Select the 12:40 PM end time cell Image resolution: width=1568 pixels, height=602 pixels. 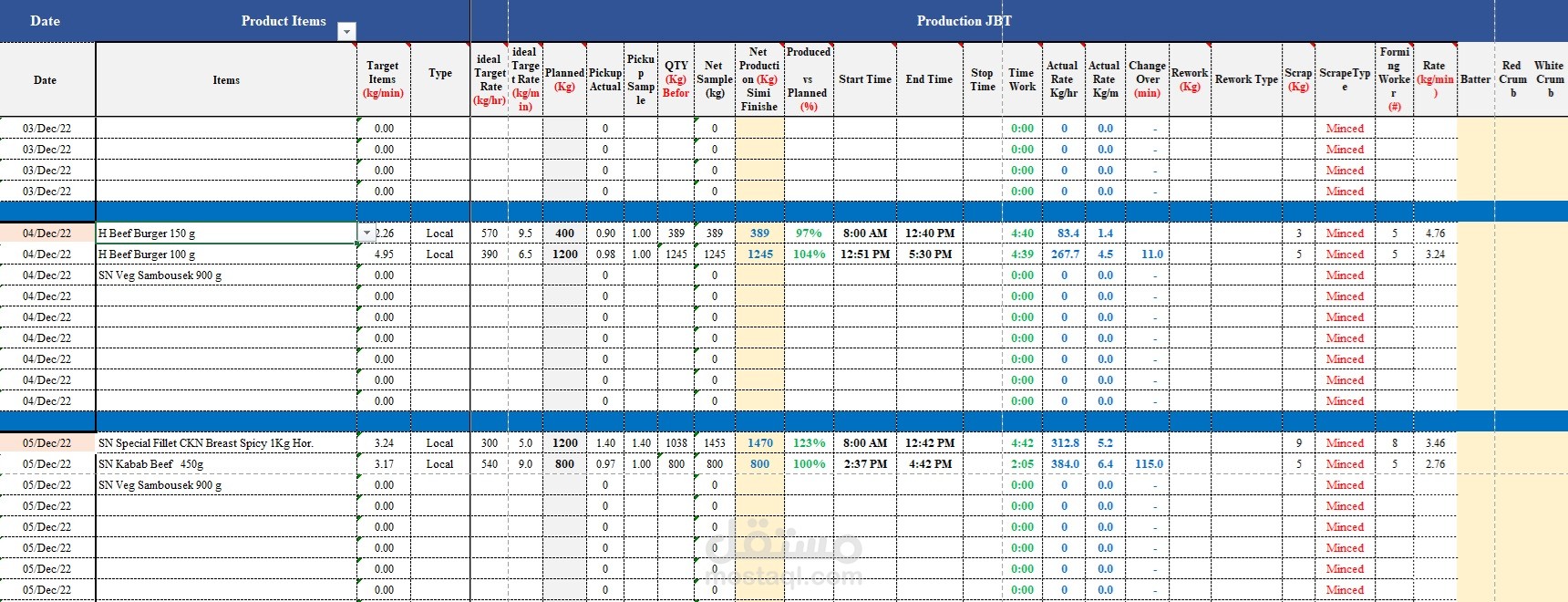pos(930,234)
